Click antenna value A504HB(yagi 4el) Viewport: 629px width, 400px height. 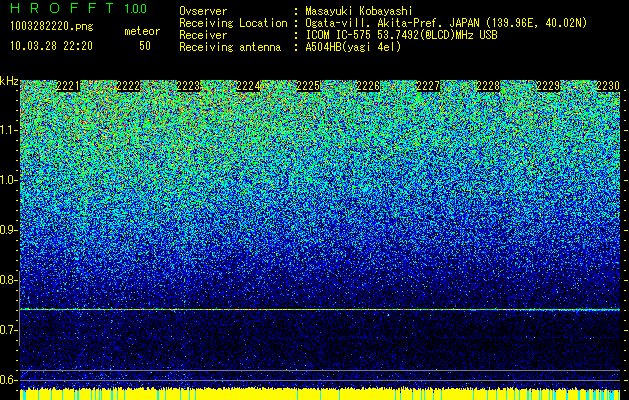coord(353,47)
